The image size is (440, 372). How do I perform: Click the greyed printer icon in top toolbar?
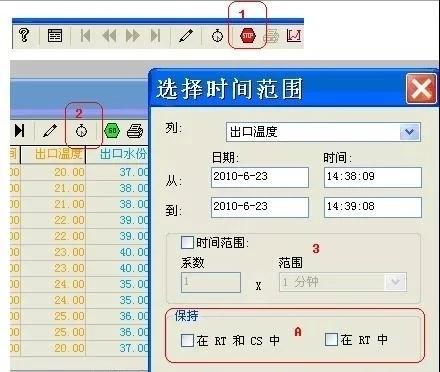point(271,36)
